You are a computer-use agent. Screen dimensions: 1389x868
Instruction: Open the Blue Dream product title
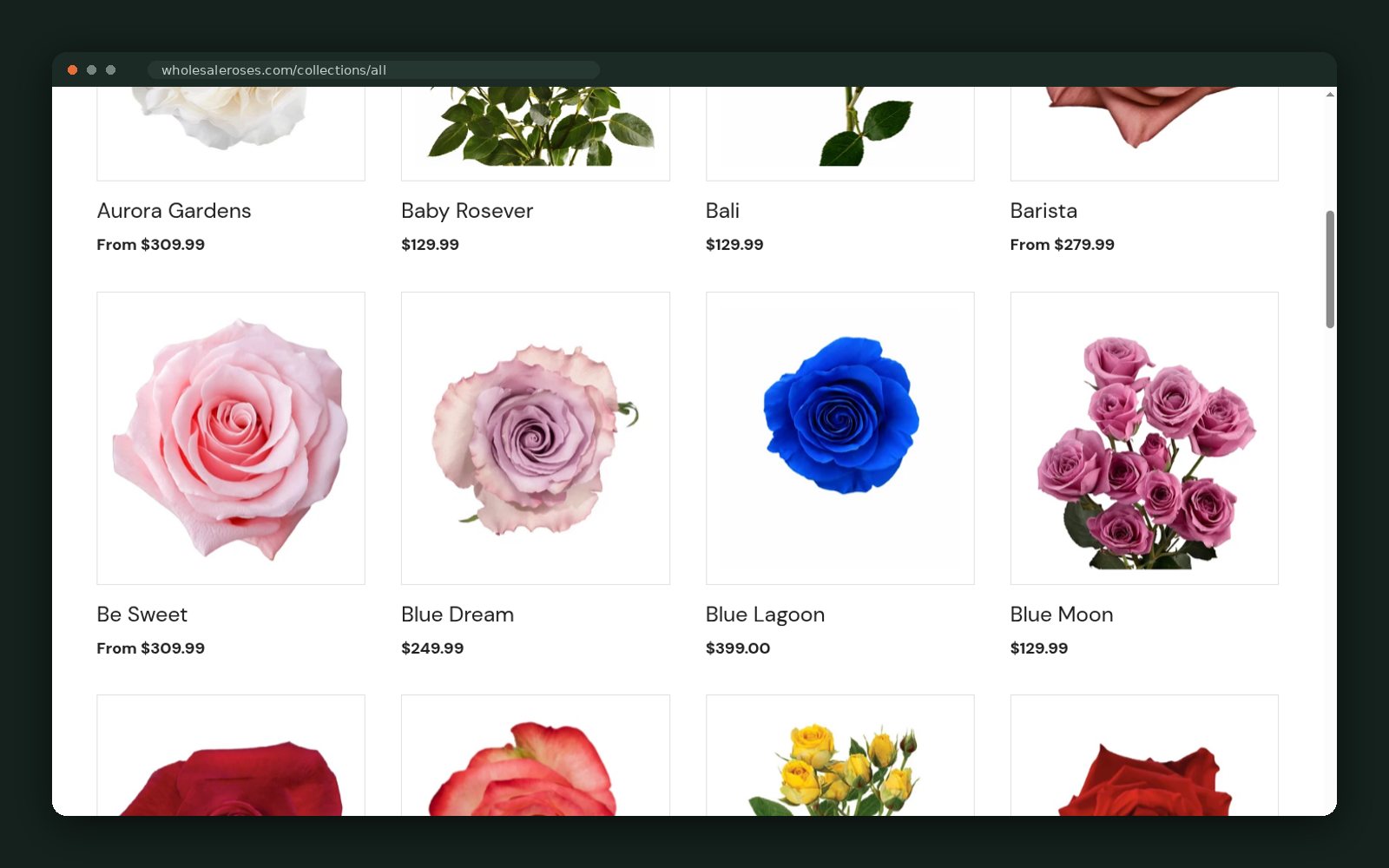coord(458,615)
